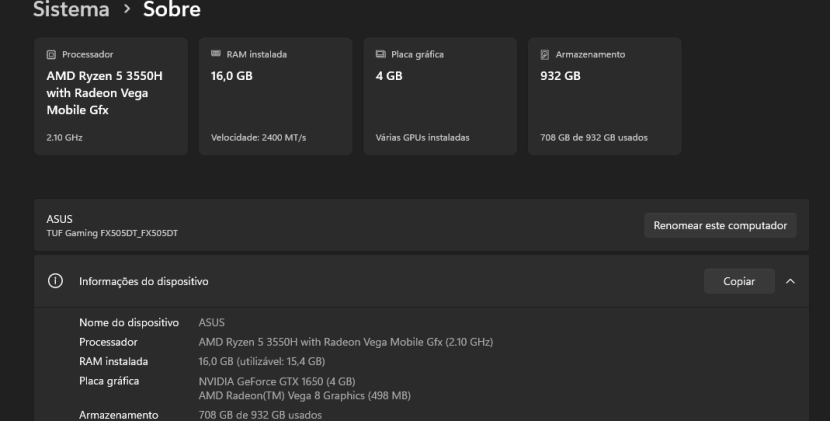Open the Placa gráfica summary card
The image size is (830, 421).
coord(440,96)
